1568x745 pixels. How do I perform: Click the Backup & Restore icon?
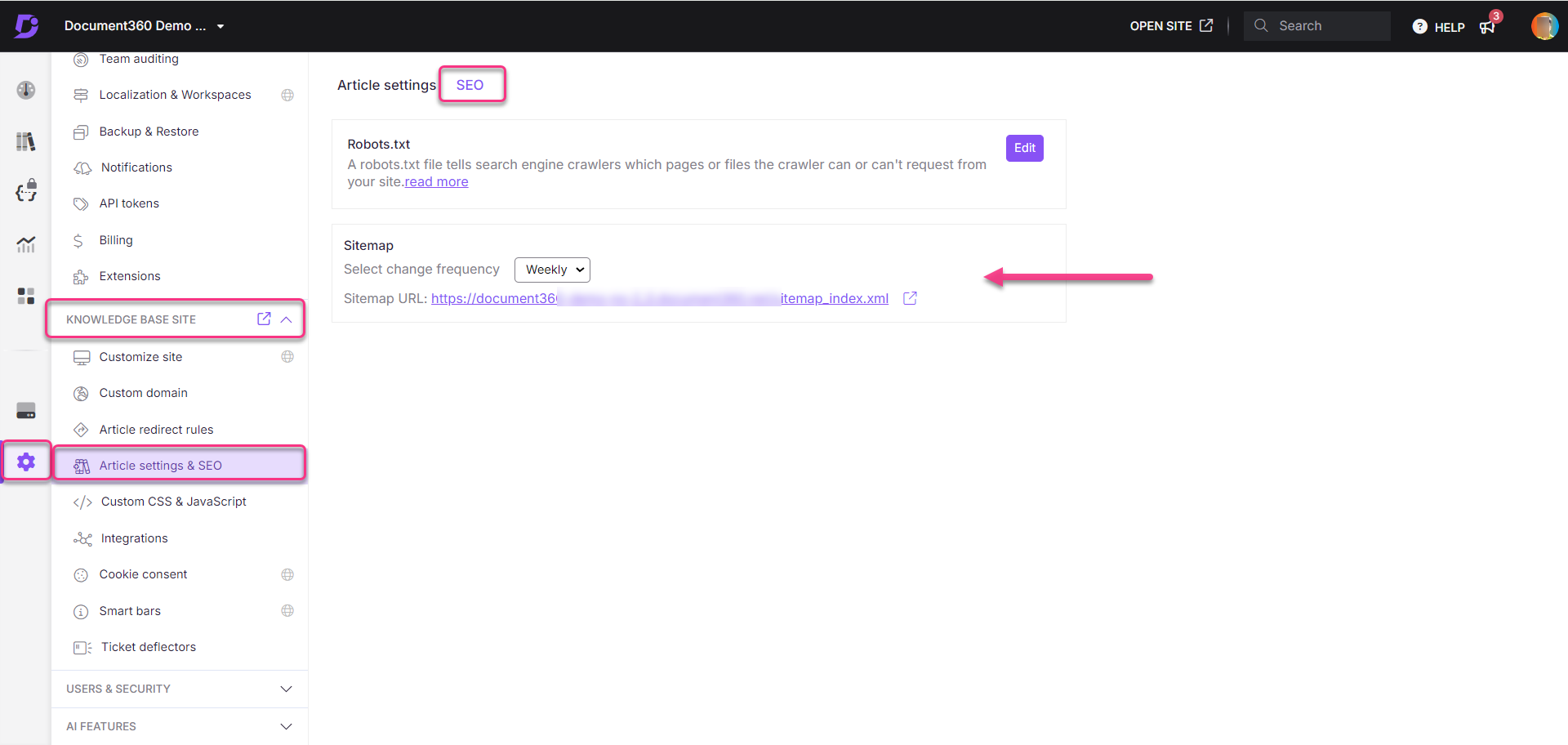[x=81, y=132]
